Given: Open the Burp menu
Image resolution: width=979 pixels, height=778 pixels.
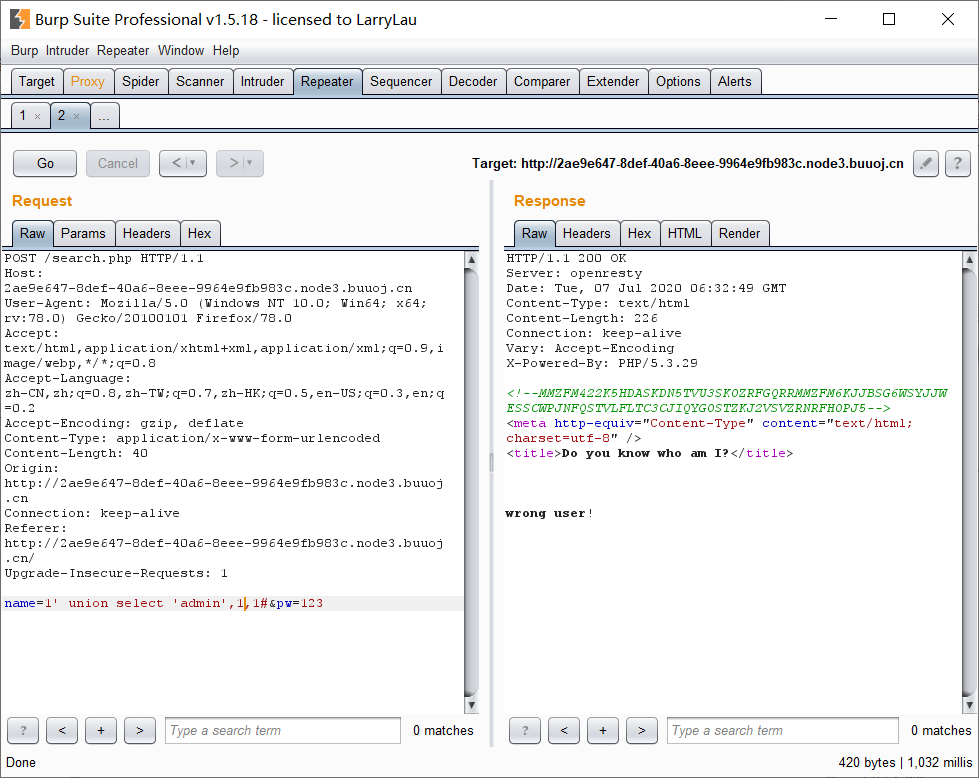Looking at the screenshot, I should point(24,51).
